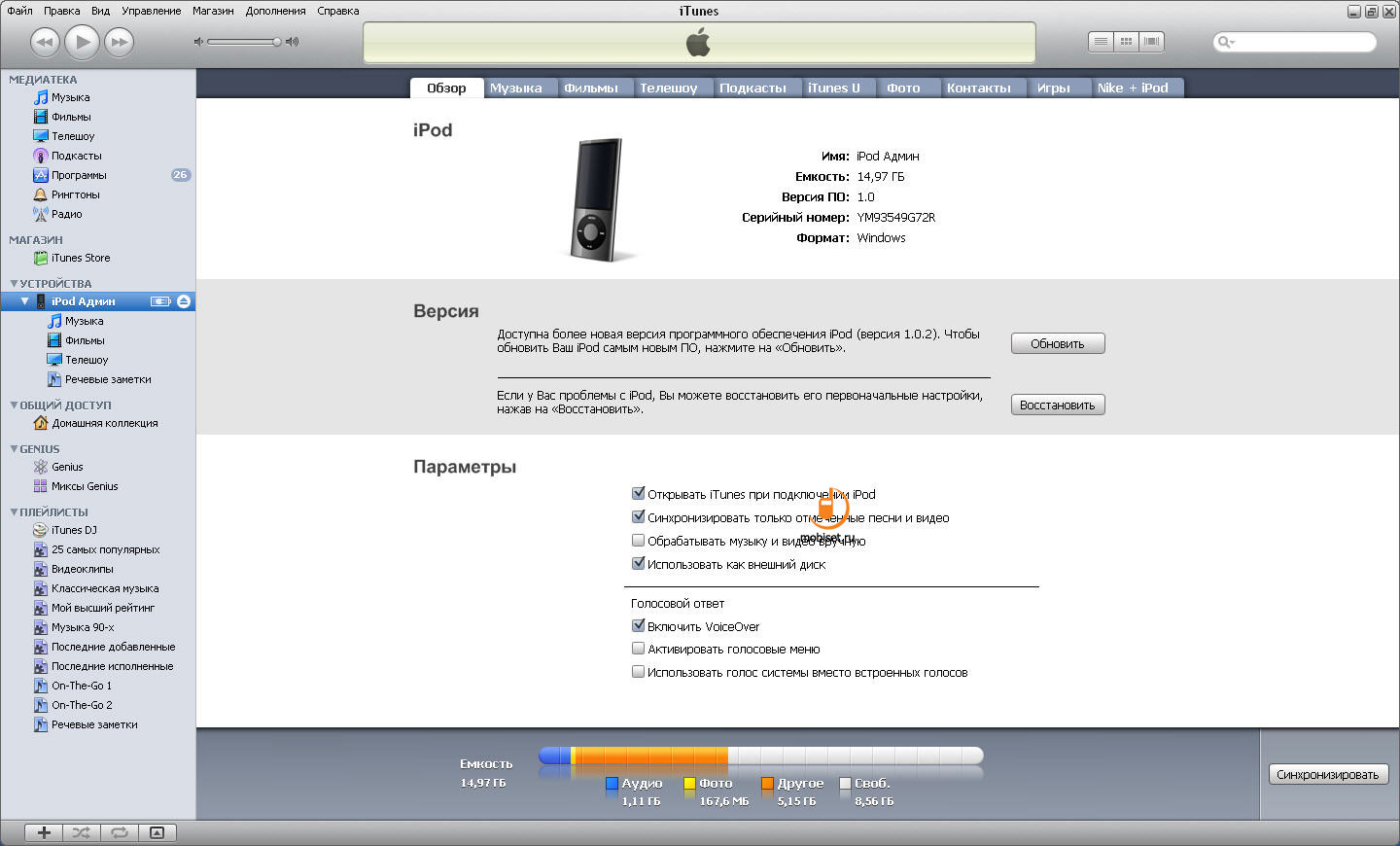
Task: Switch to list view
Action: 1101,42
